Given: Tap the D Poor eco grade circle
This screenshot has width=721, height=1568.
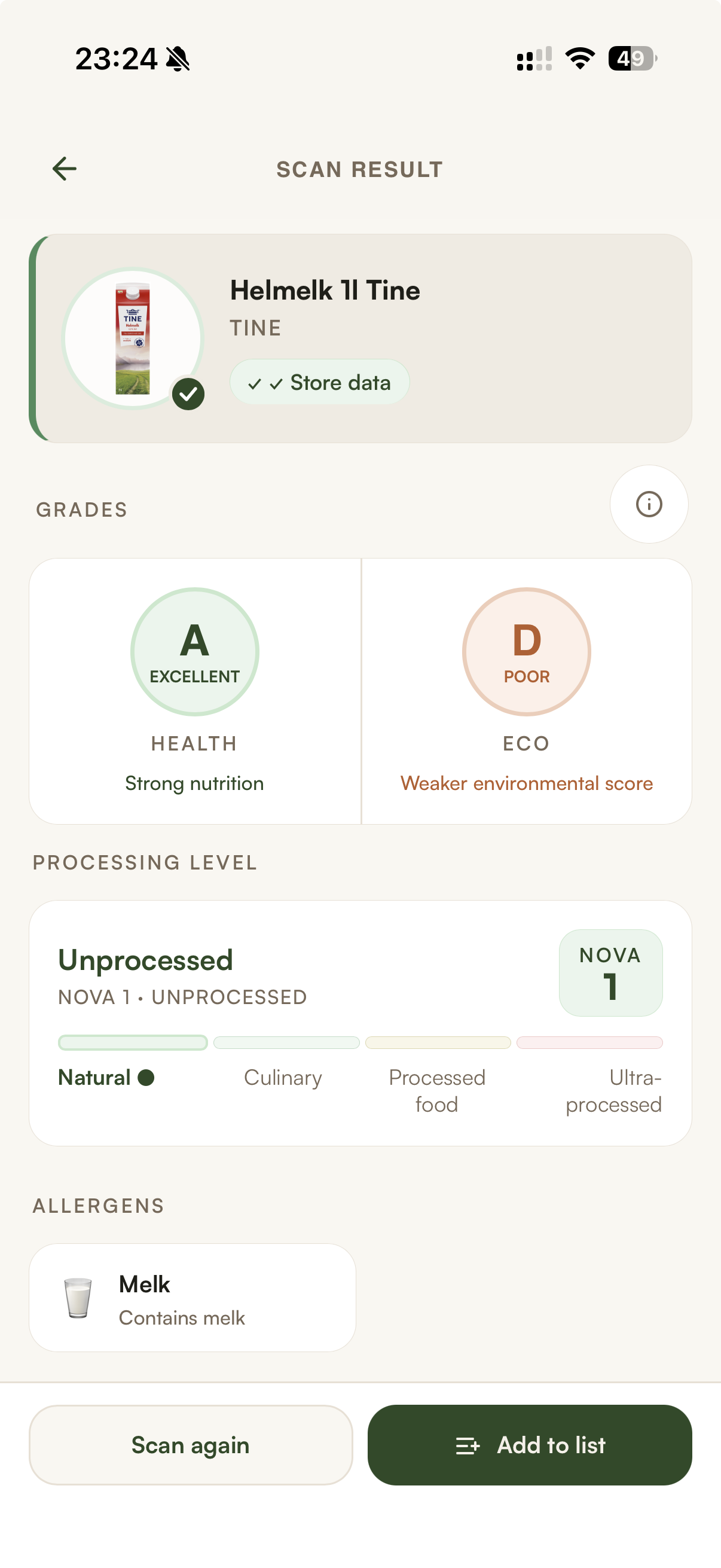Looking at the screenshot, I should point(526,651).
